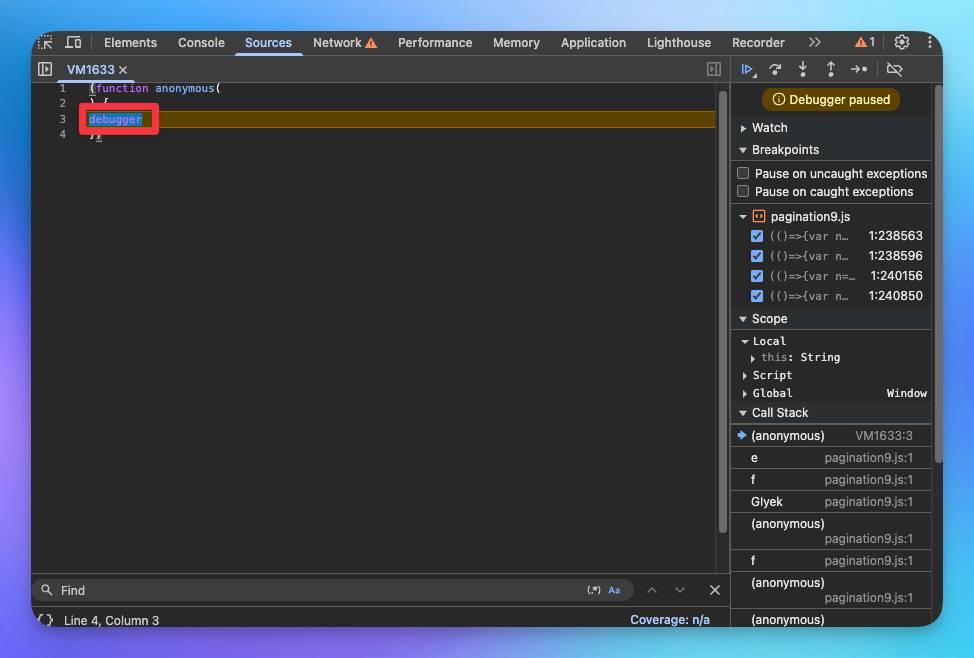974x658 pixels.
Task: Click the Find search magnifier icon
Action: [x=47, y=590]
